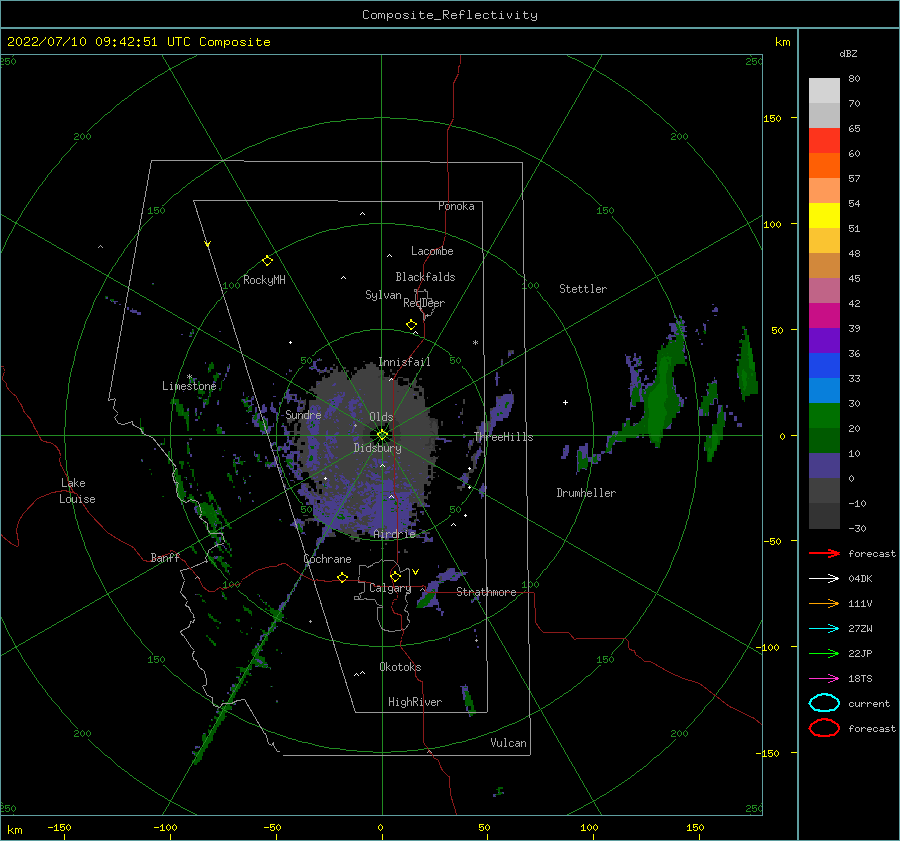Click the Strathmore city label

click(486, 592)
